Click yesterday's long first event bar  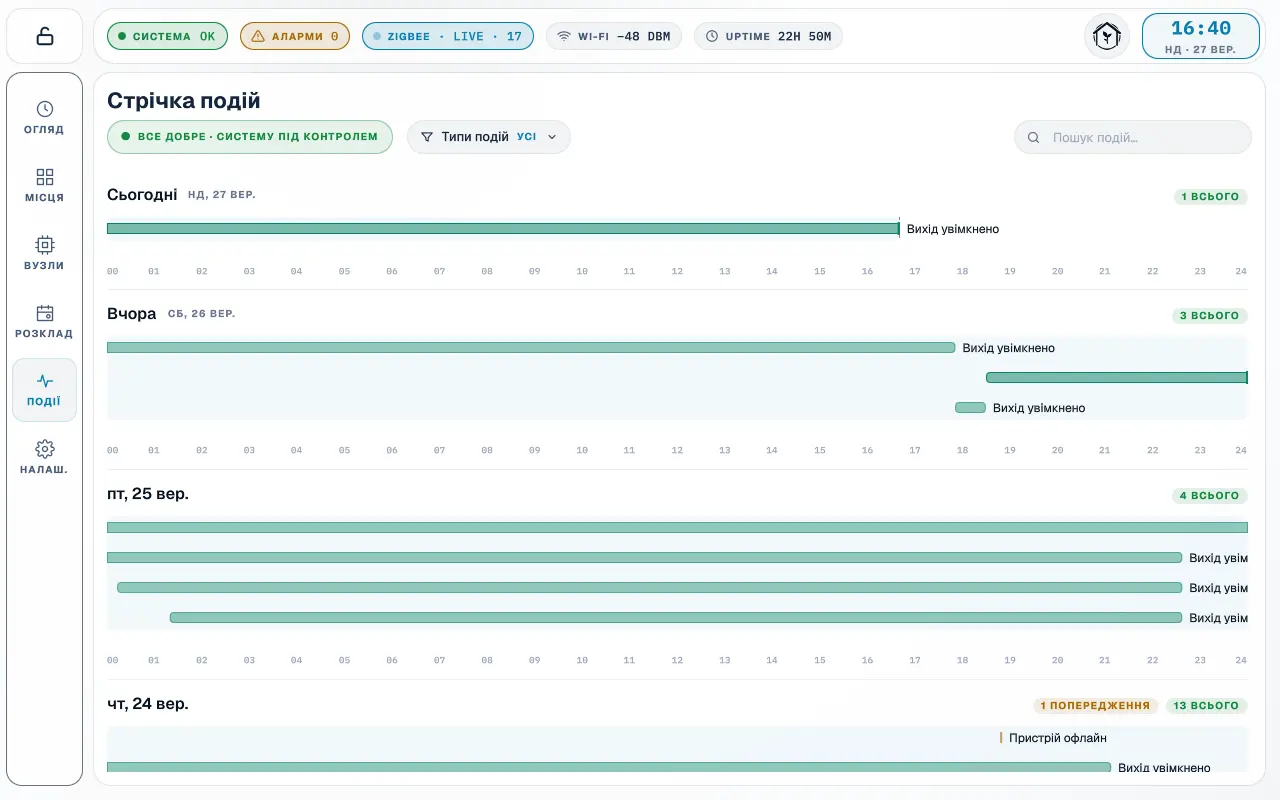531,348
